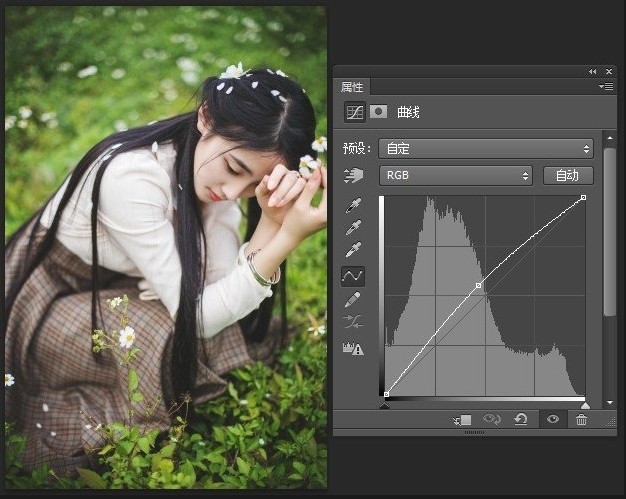Switch to the 属性 properties tab
The image size is (626, 499).
(352, 87)
